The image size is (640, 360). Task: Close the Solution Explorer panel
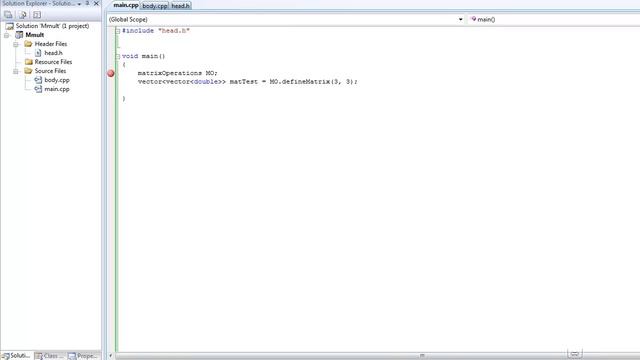point(96,3)
